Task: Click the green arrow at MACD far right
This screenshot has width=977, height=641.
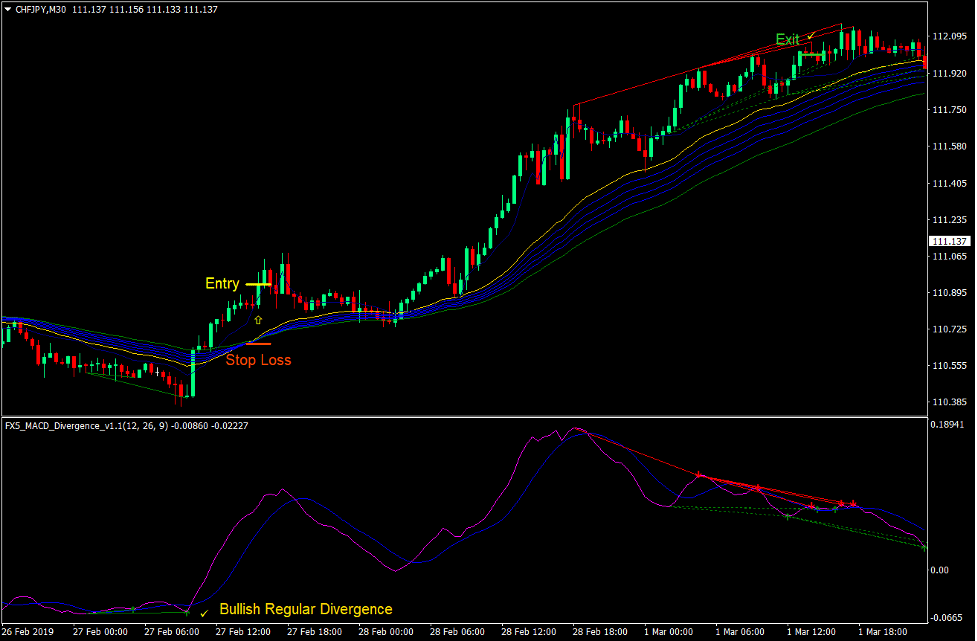Action: click(x=924, y=547)
